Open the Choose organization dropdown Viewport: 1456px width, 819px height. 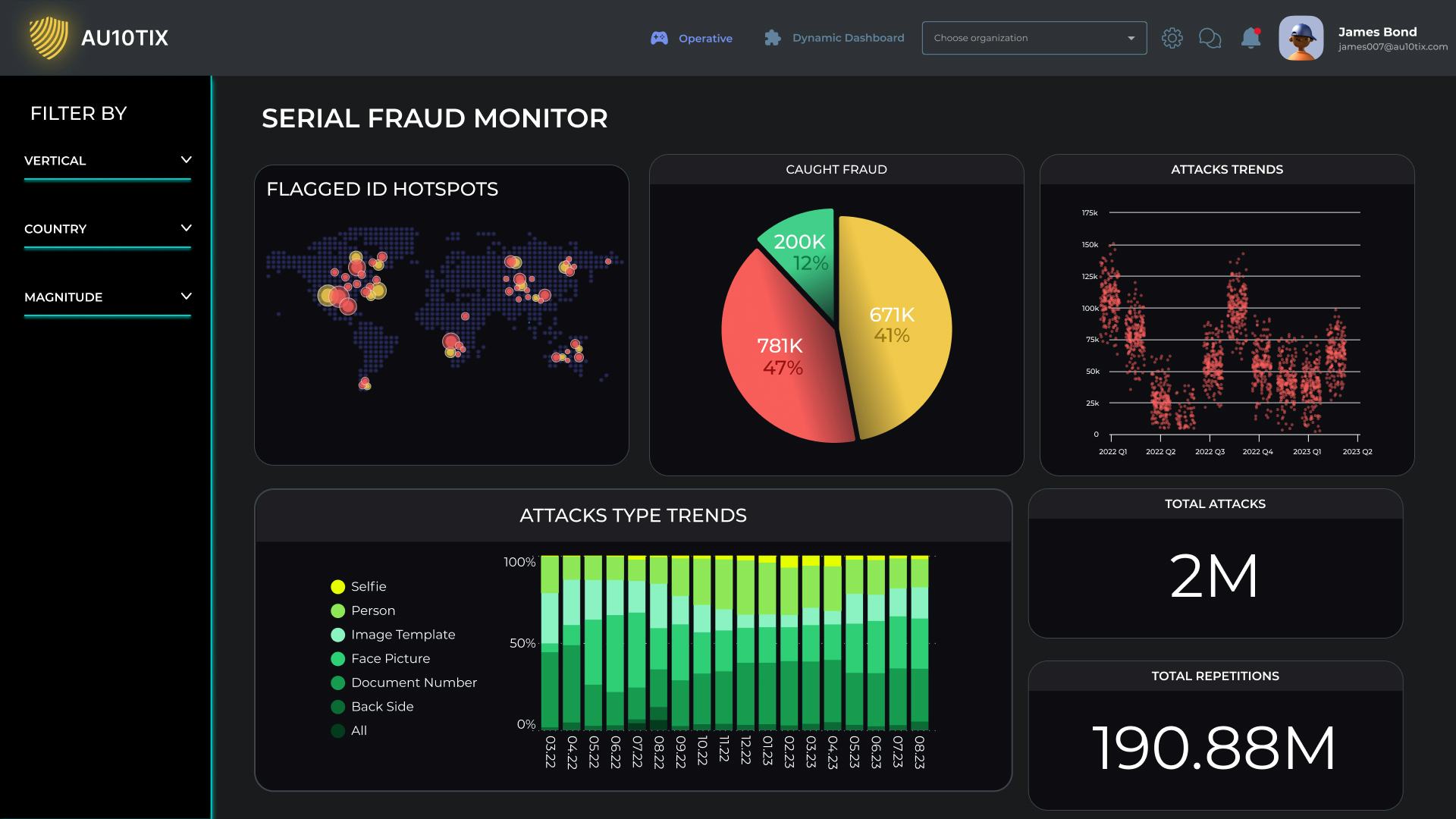click(1034, 38)
